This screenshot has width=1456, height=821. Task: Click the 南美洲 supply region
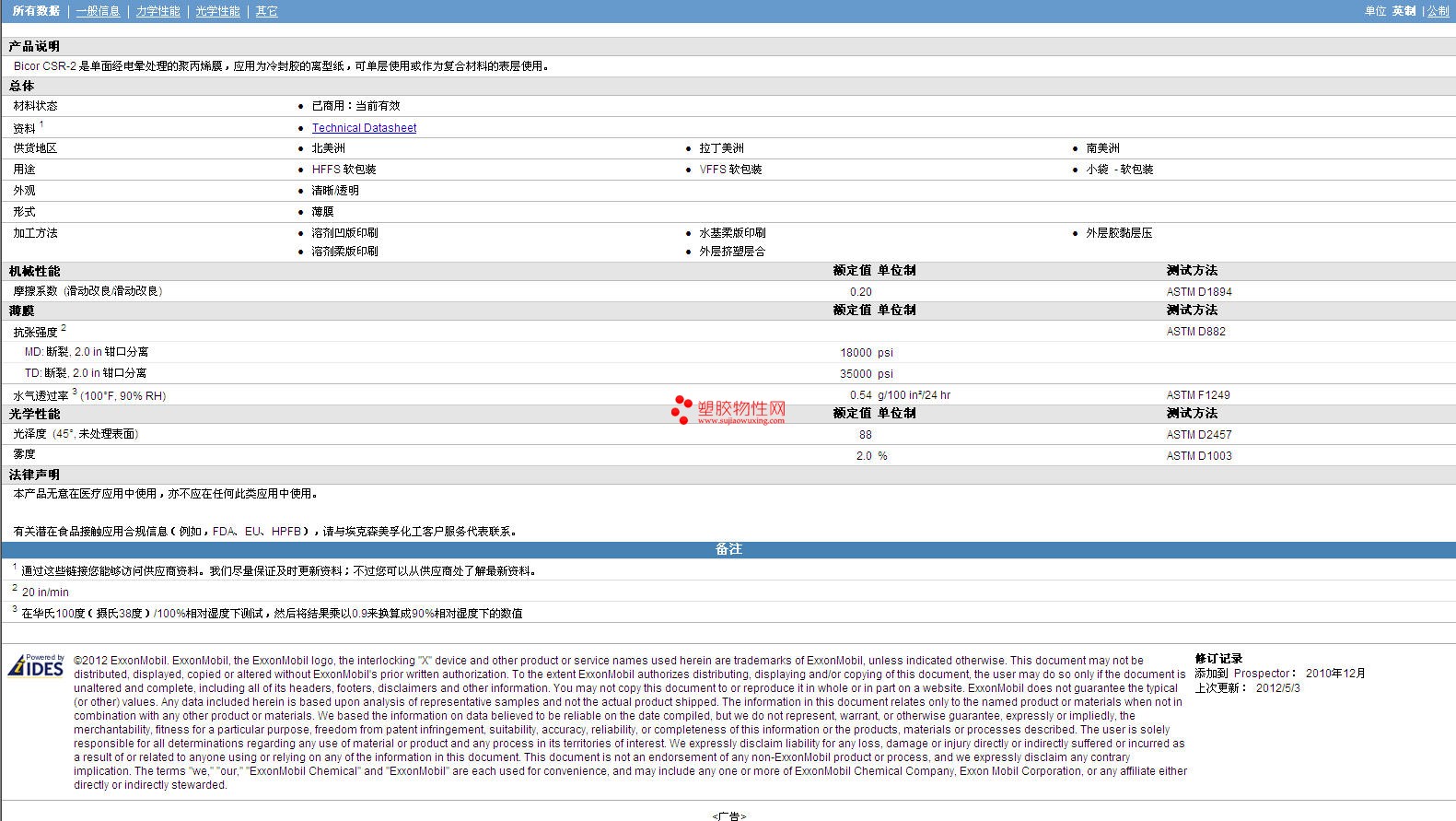(1102, 148)
